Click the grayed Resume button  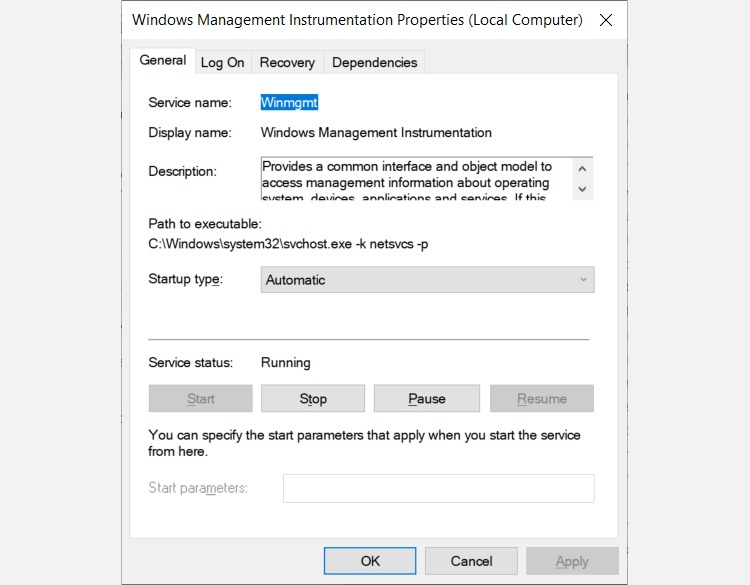point(541,398)
